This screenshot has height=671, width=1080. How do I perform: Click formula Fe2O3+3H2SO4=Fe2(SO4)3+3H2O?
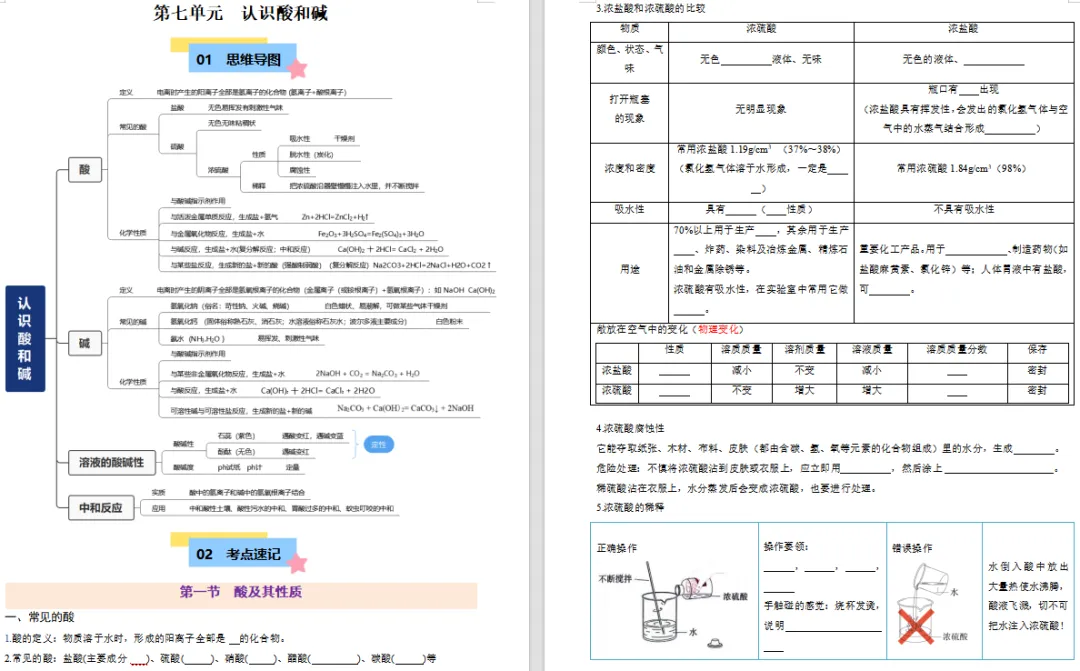click(x=371, y=234)
